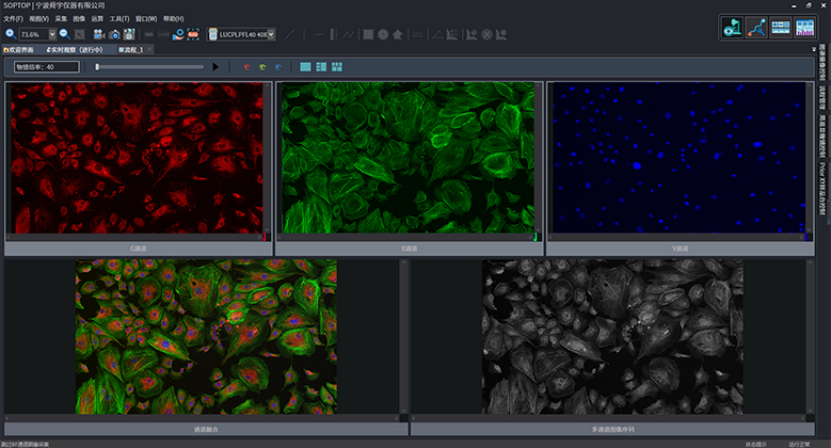The height and width of the screenshot is (448, 831).
Task: Toggle the red channel eye icon
Action: point(246,67)
